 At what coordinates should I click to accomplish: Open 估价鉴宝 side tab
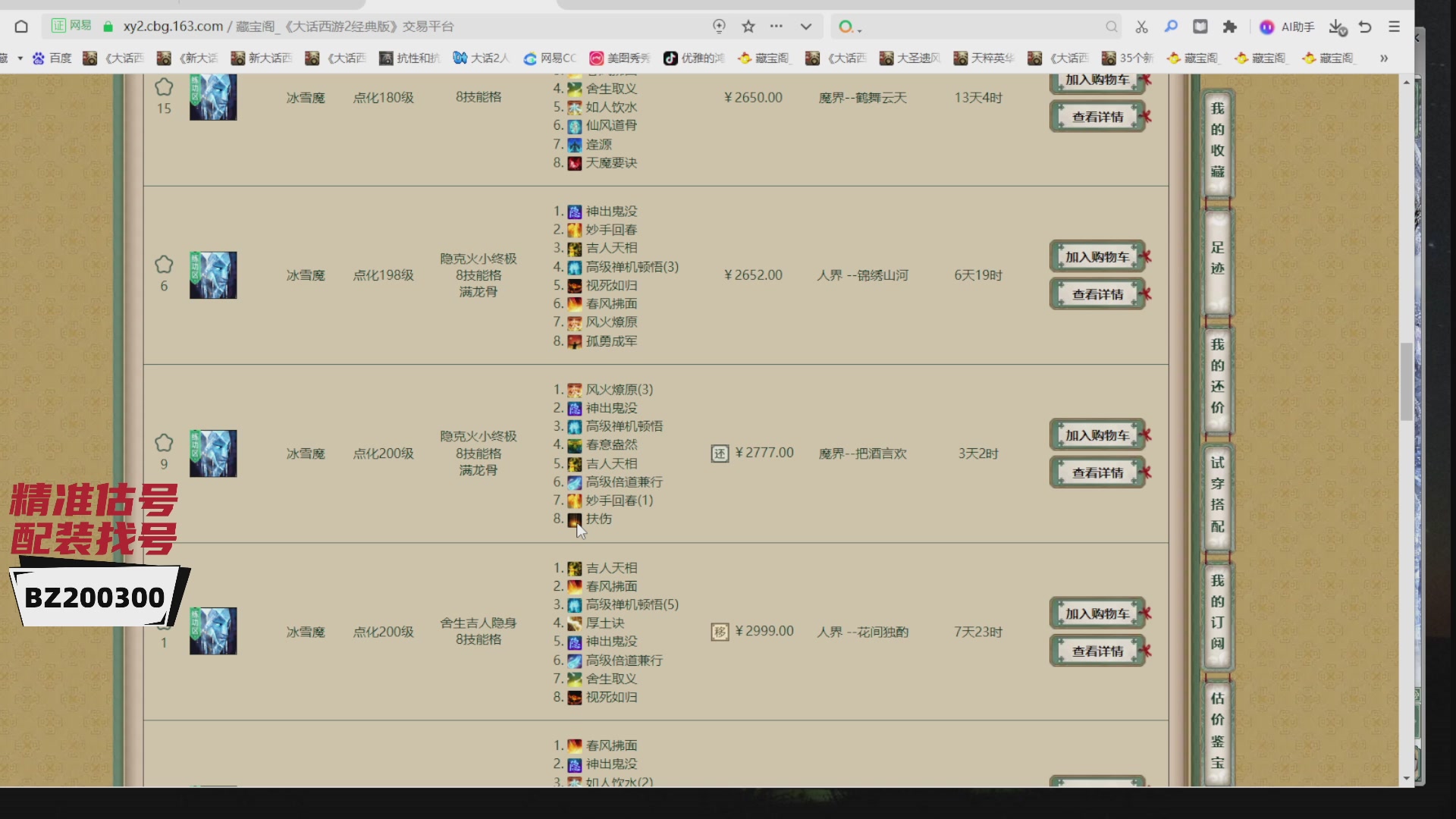pos(1217,730)
